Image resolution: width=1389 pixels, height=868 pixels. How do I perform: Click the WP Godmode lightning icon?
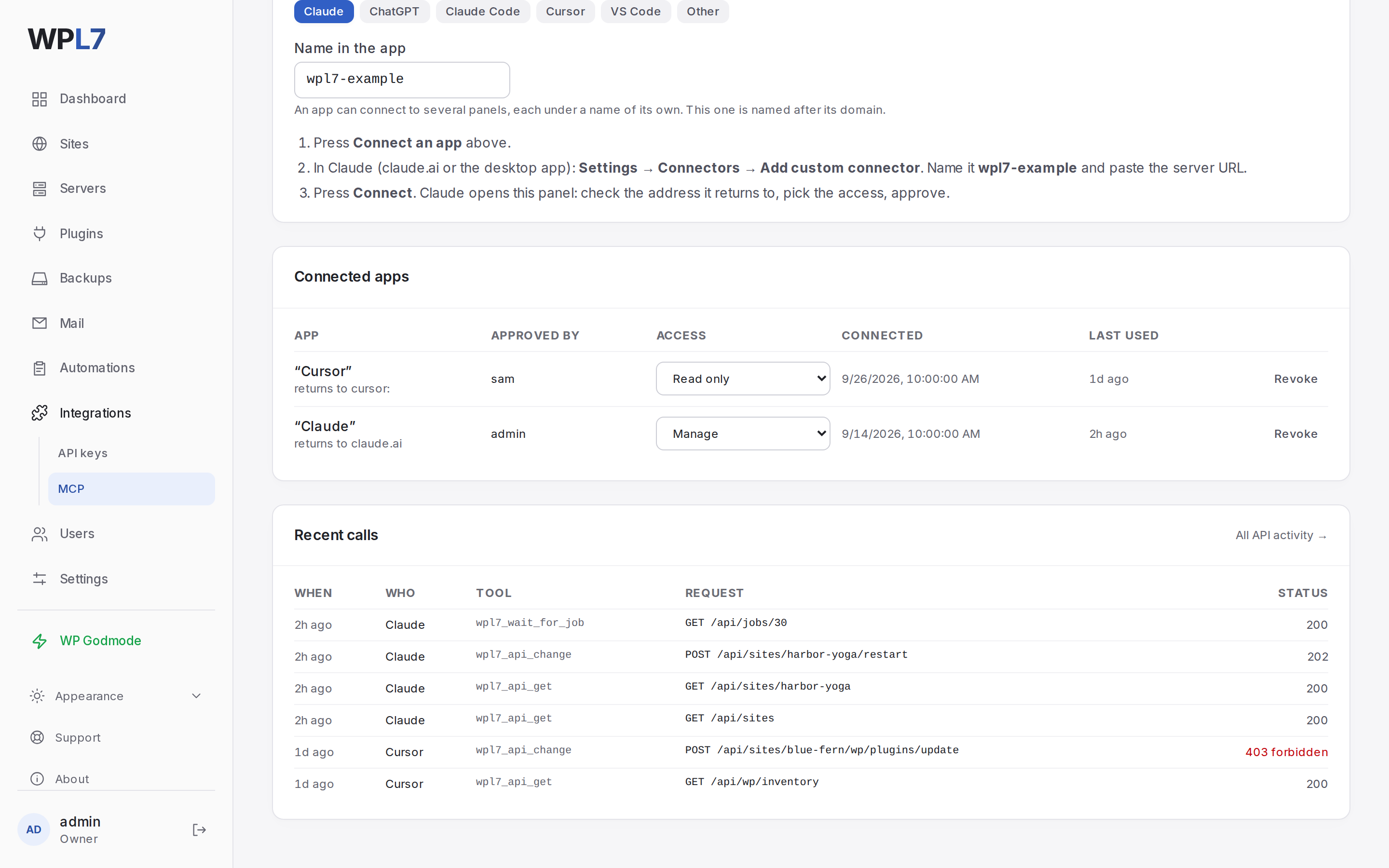[39, 641]
